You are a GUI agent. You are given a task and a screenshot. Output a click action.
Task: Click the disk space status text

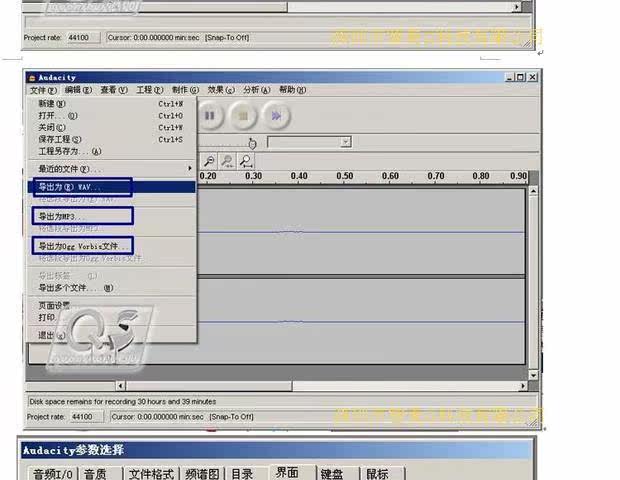123,402
